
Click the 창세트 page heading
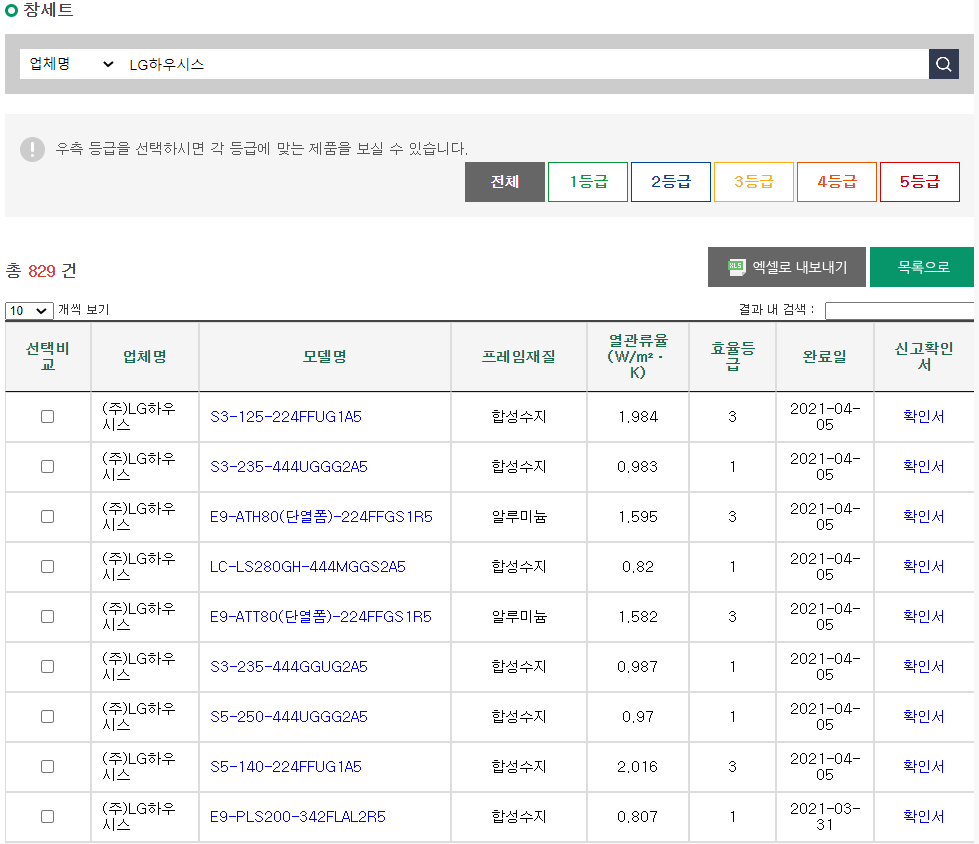[48, 10]
